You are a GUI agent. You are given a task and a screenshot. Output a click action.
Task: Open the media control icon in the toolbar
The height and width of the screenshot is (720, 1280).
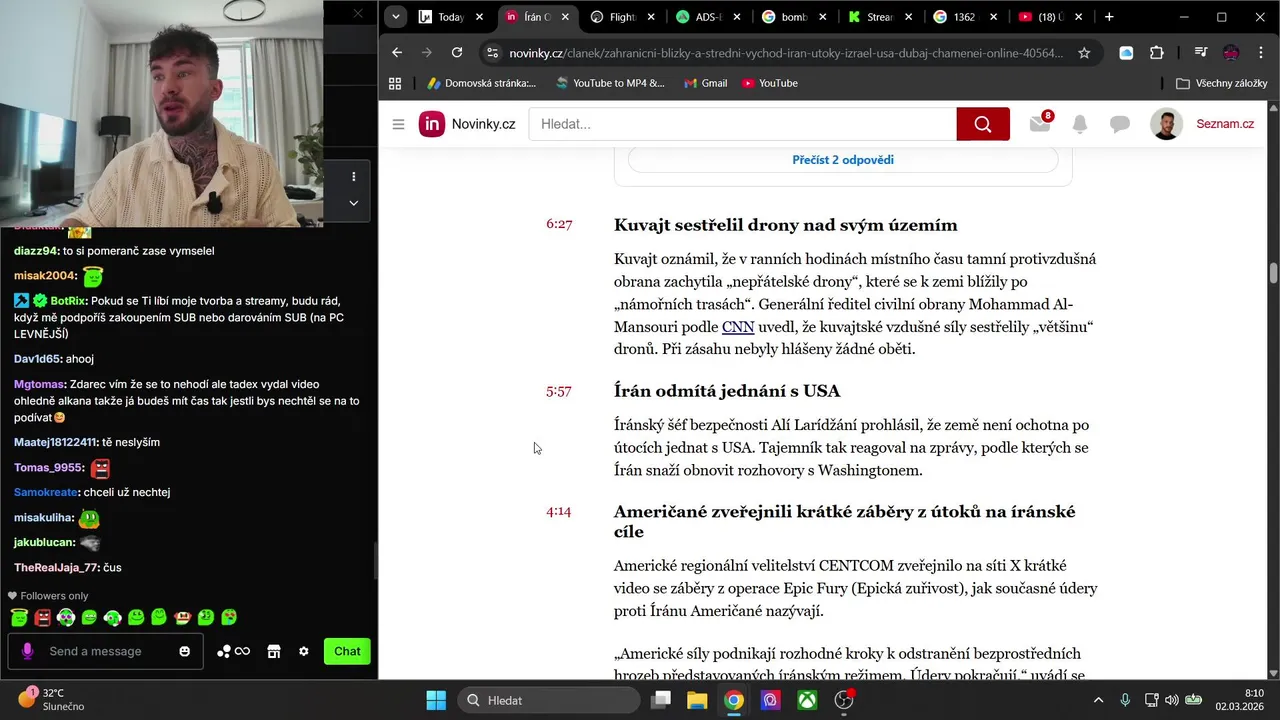tap(1200, 53)
